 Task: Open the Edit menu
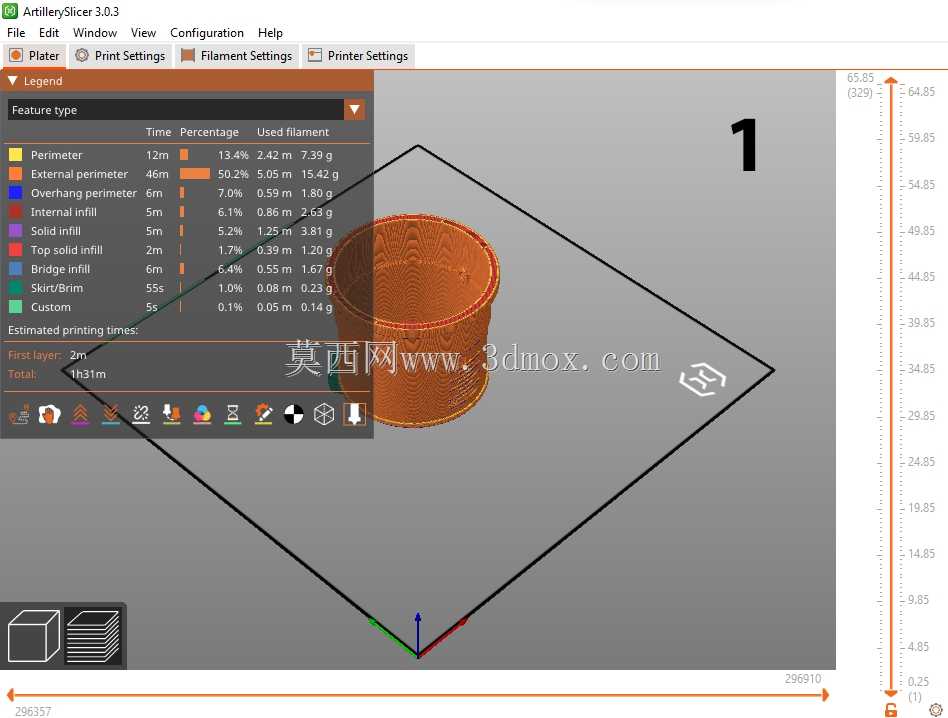coord(49,33)
